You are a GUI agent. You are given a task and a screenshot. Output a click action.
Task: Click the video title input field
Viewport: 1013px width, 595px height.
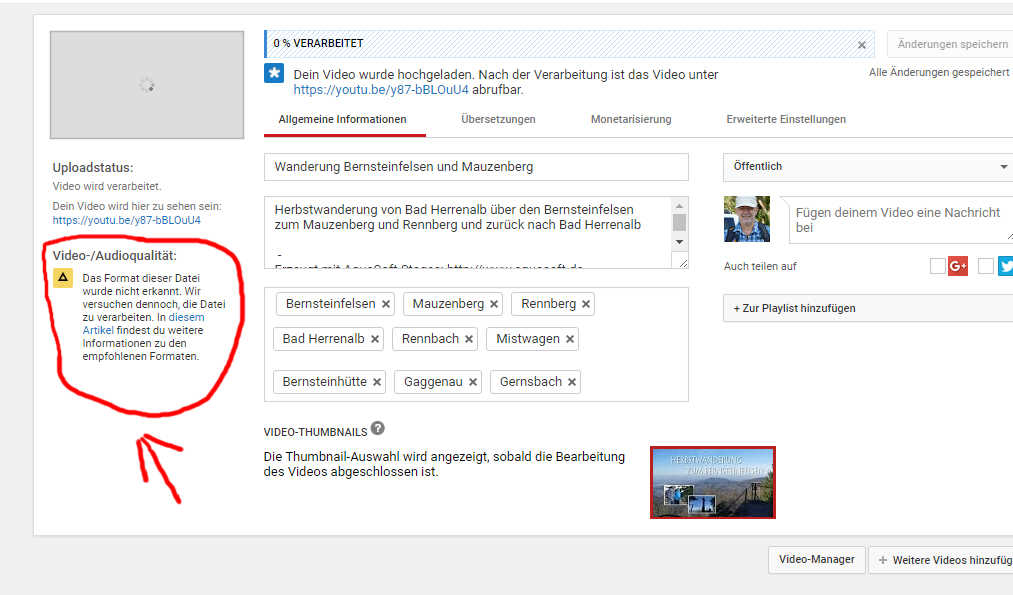(476, 167)
